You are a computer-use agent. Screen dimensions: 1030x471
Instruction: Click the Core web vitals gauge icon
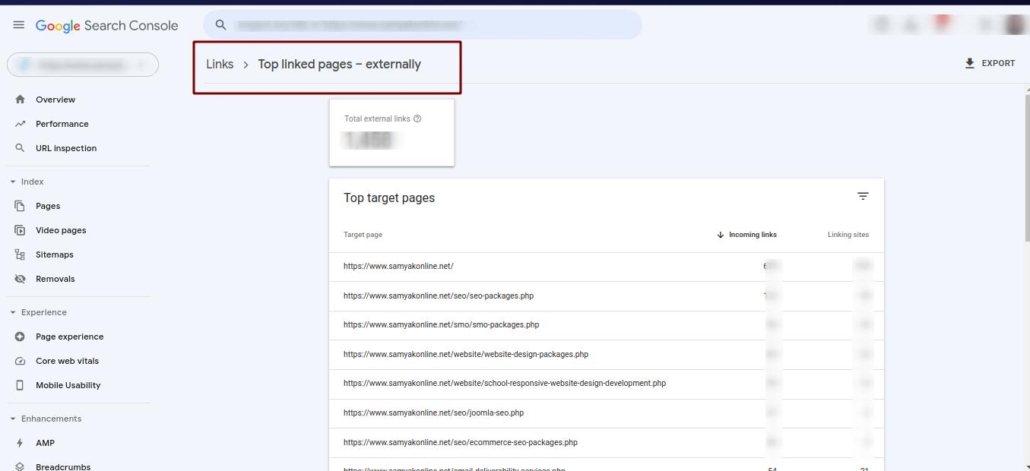pos(20,361)
